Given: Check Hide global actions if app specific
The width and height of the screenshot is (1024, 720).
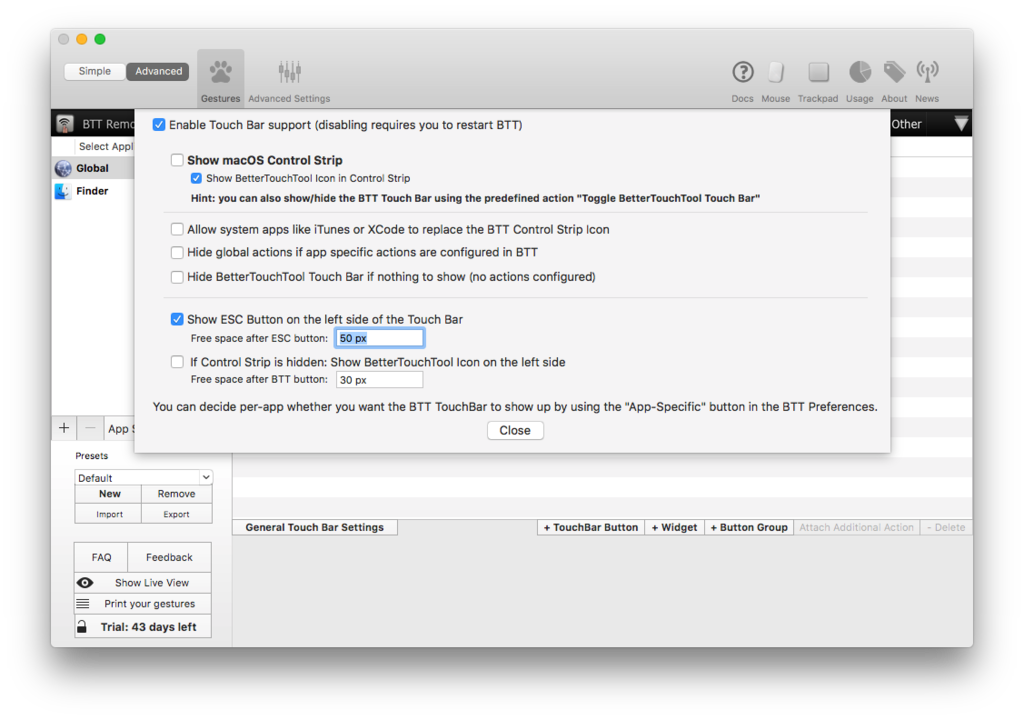Looking at the screenshot, I should [177, 253].
